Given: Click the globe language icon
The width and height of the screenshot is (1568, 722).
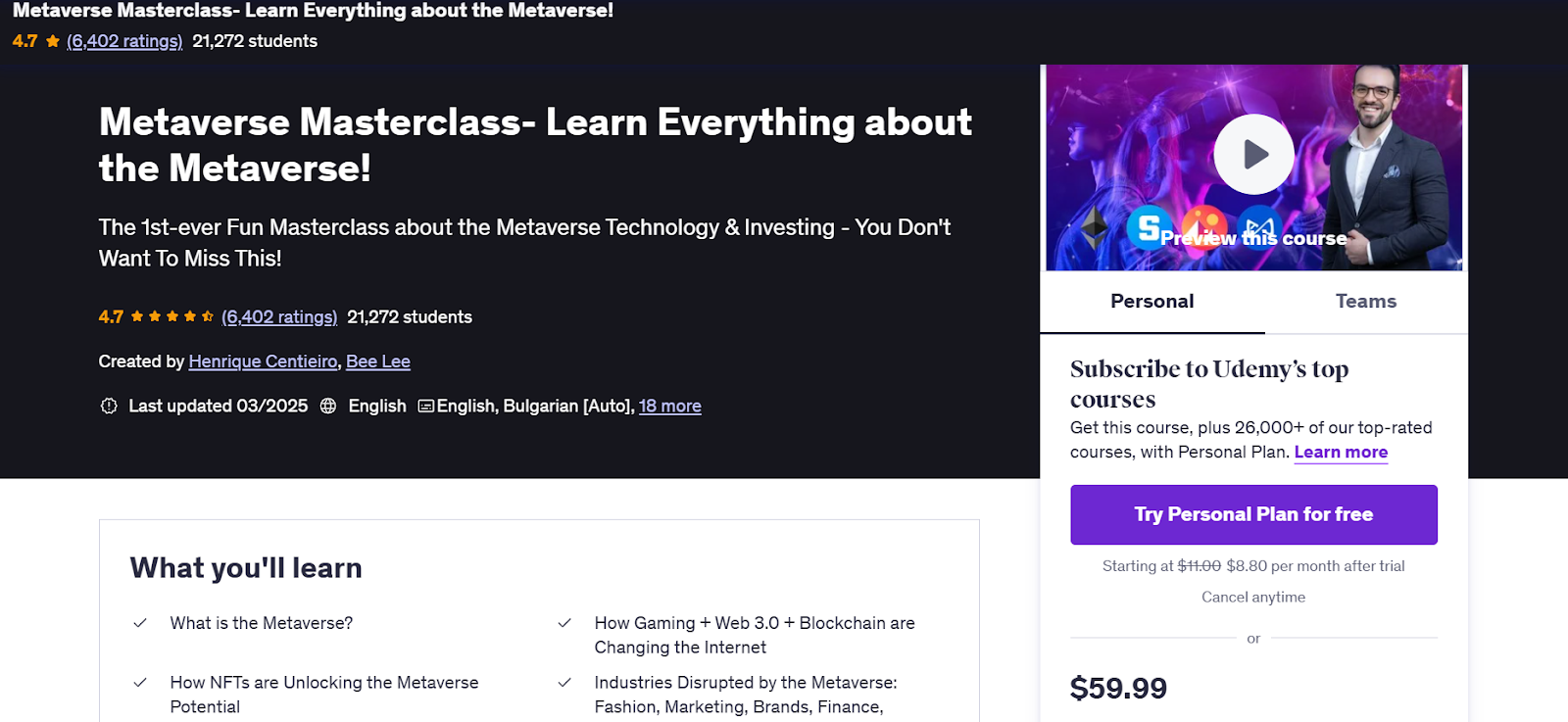Looking at the screenshot, I should click(x=328, y=406).
